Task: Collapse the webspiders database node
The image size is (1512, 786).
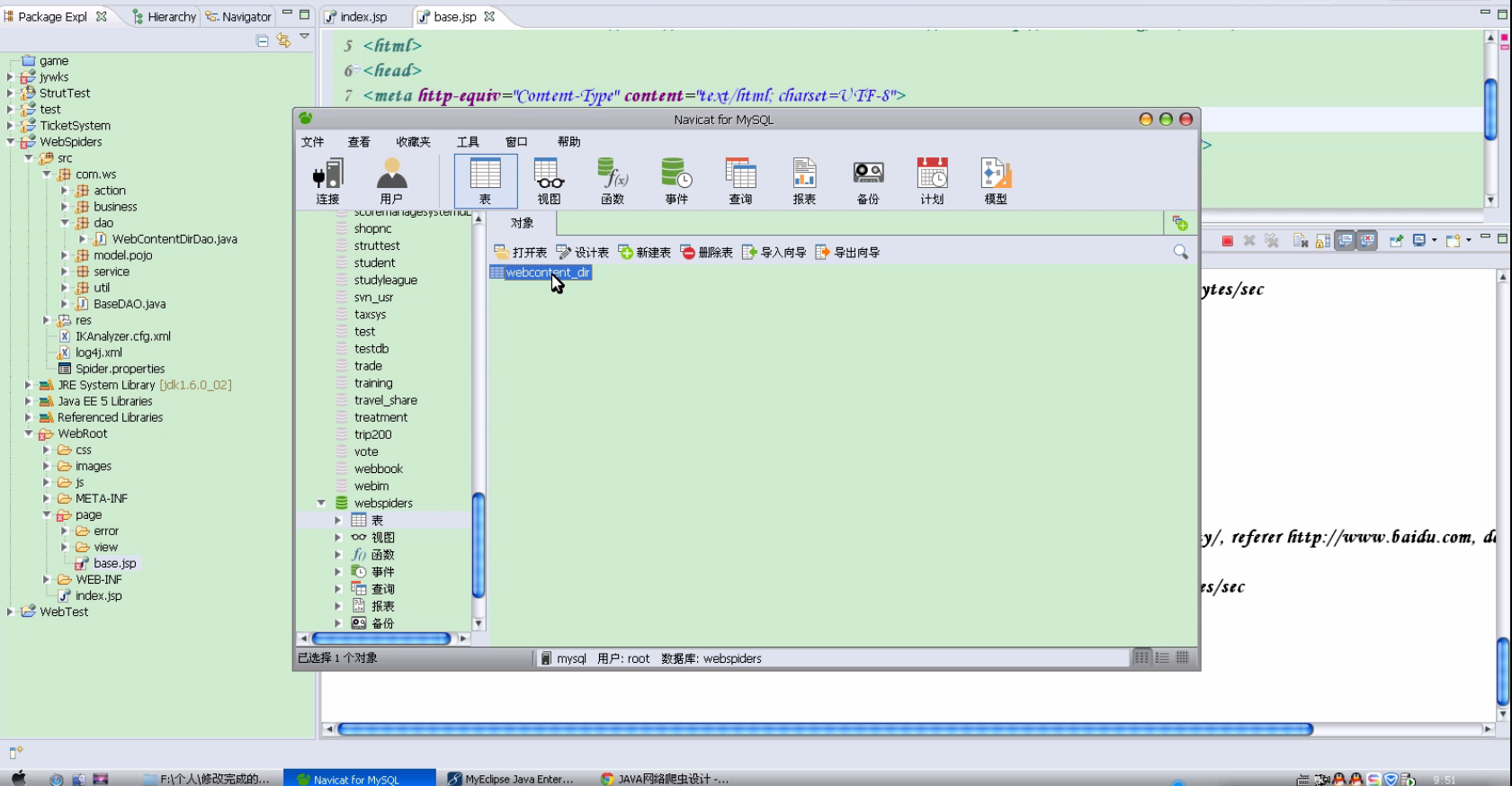Action: 321,504
